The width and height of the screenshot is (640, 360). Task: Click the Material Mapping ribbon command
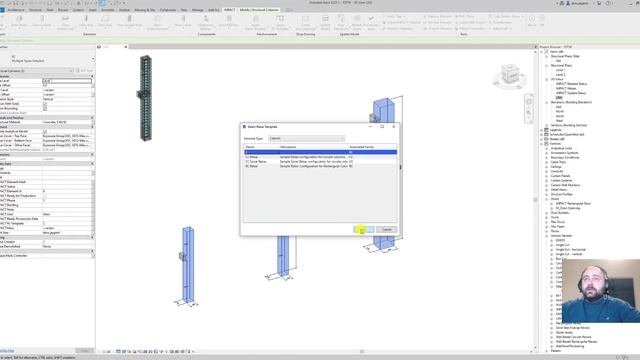tap(397, 29)
